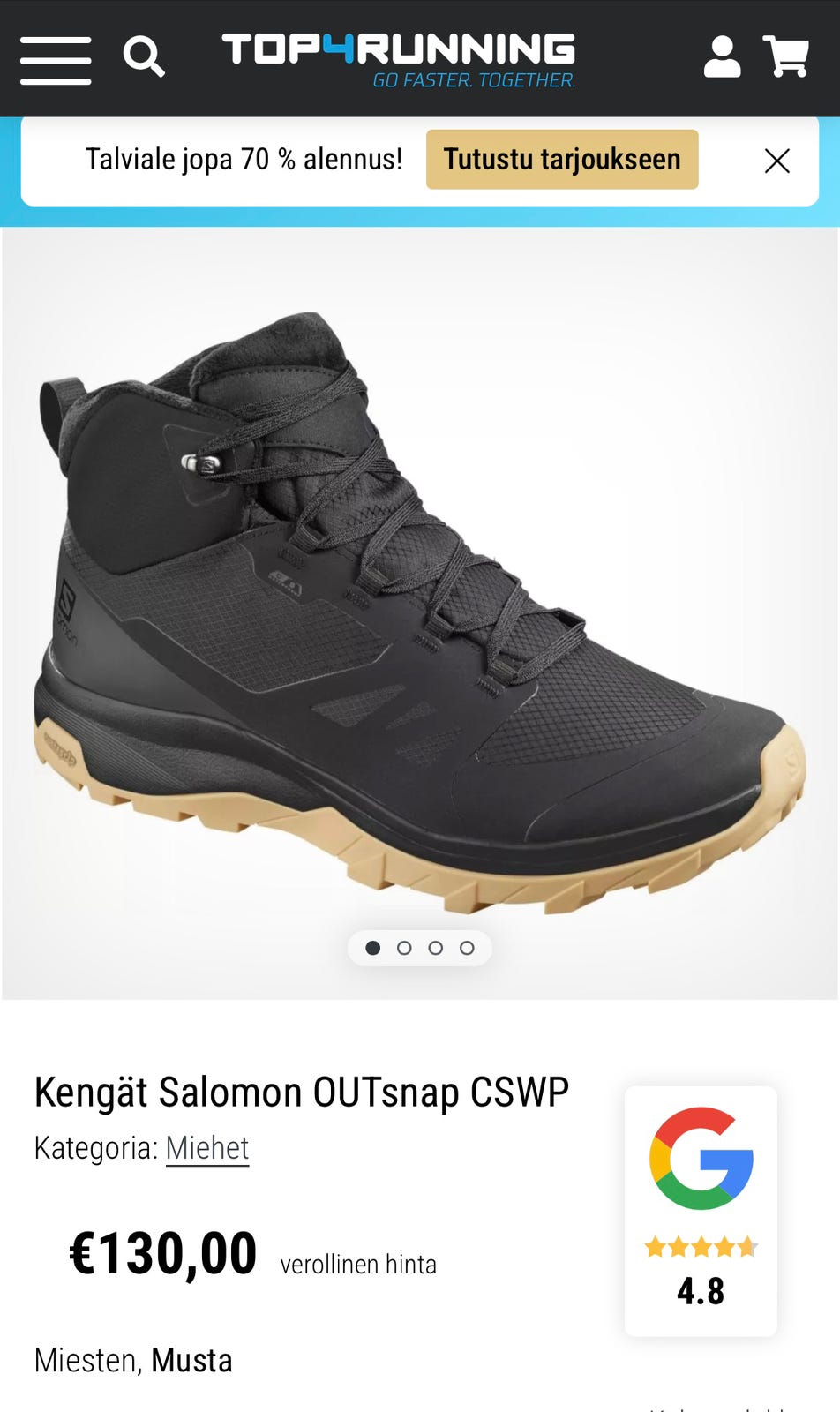Go to home via Top4Running logo
Viewport: 840px width, 1412px height.
399,60
